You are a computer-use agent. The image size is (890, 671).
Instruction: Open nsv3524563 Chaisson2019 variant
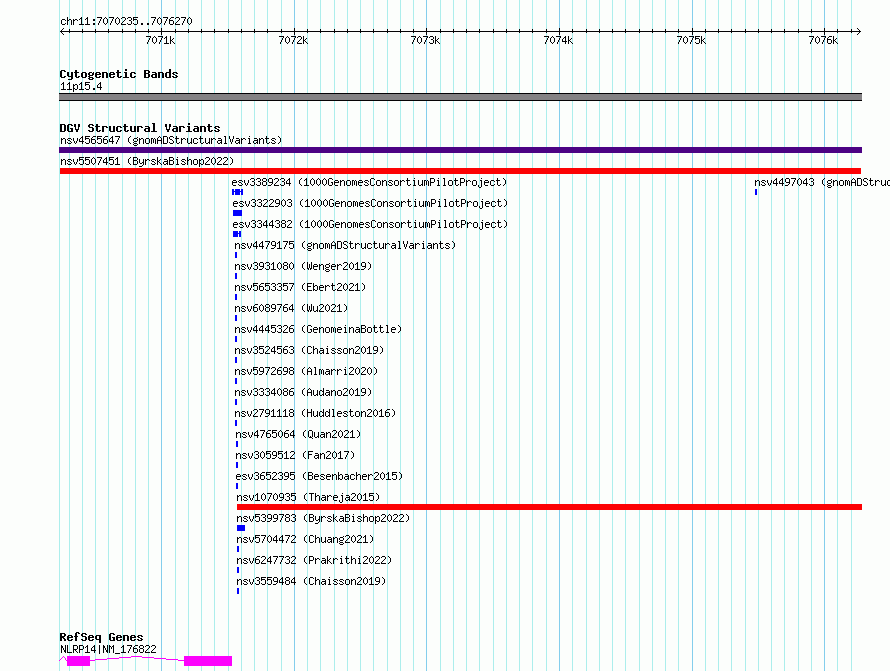309,350
